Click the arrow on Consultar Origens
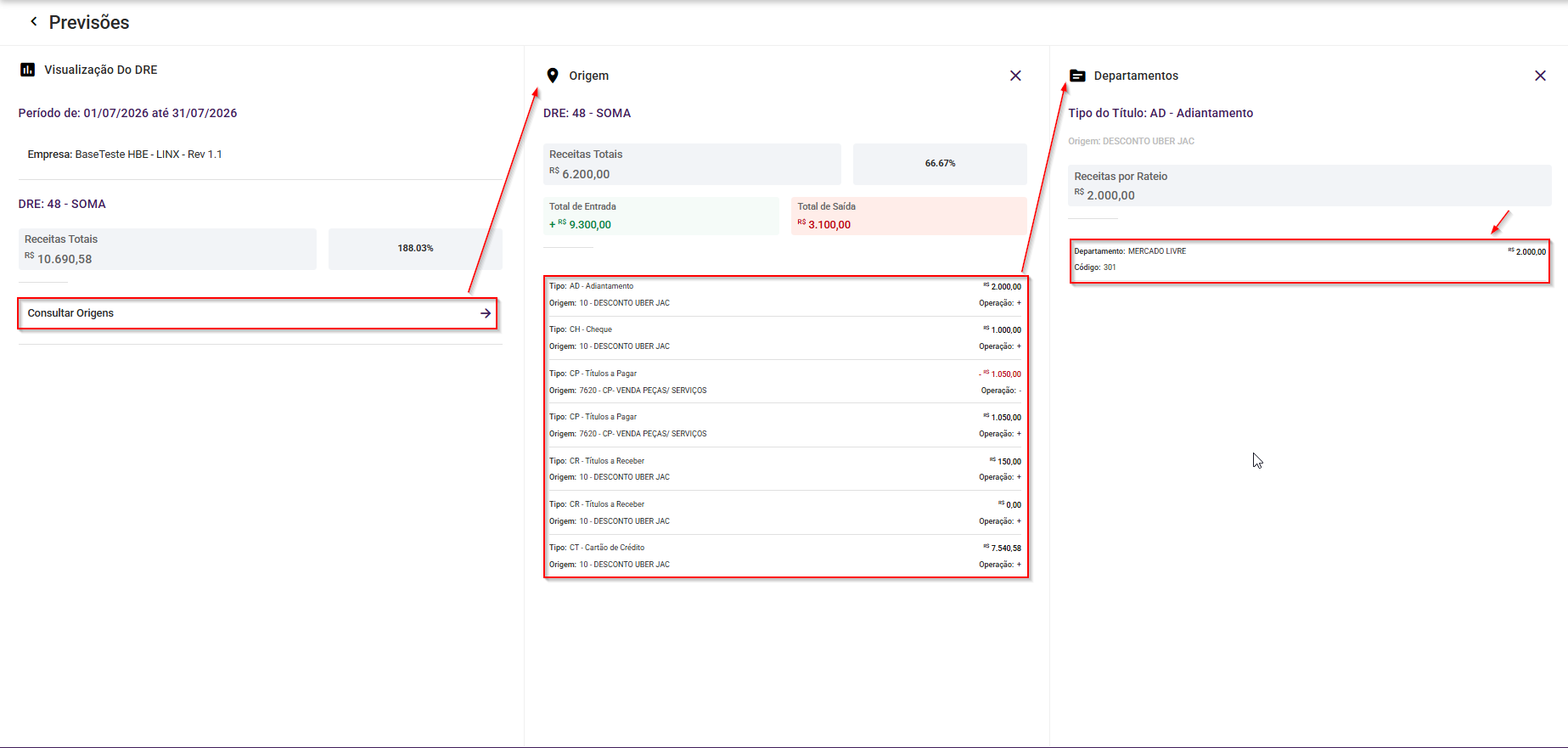This screenshot has width=1568, height=748. pyautogui.click(x=486, y=313)
